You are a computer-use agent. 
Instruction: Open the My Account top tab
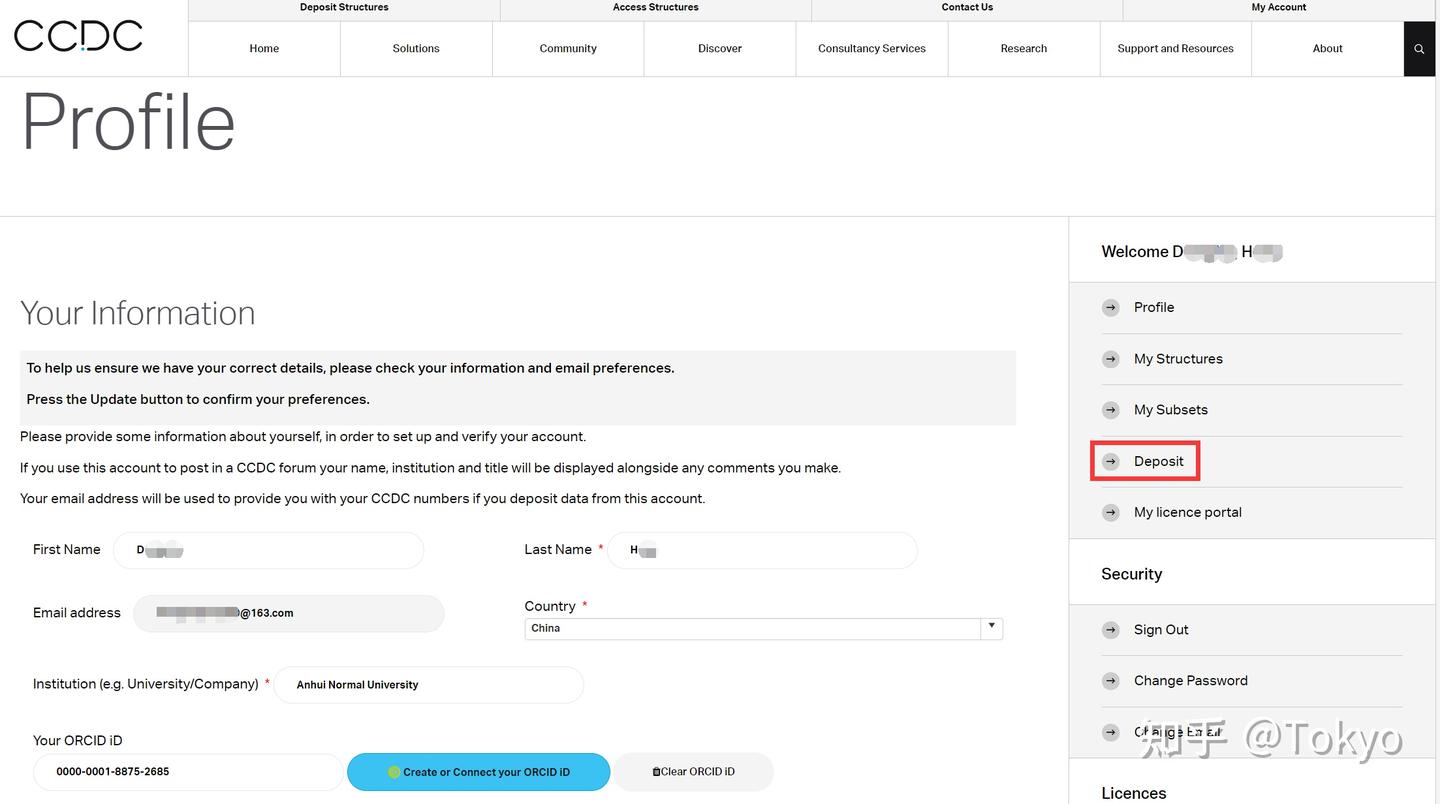(x=1279, y=8)
